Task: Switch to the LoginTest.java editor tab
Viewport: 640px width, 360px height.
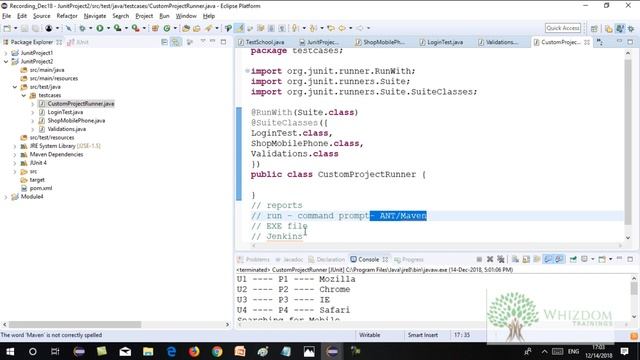Action: click(441, 42)
